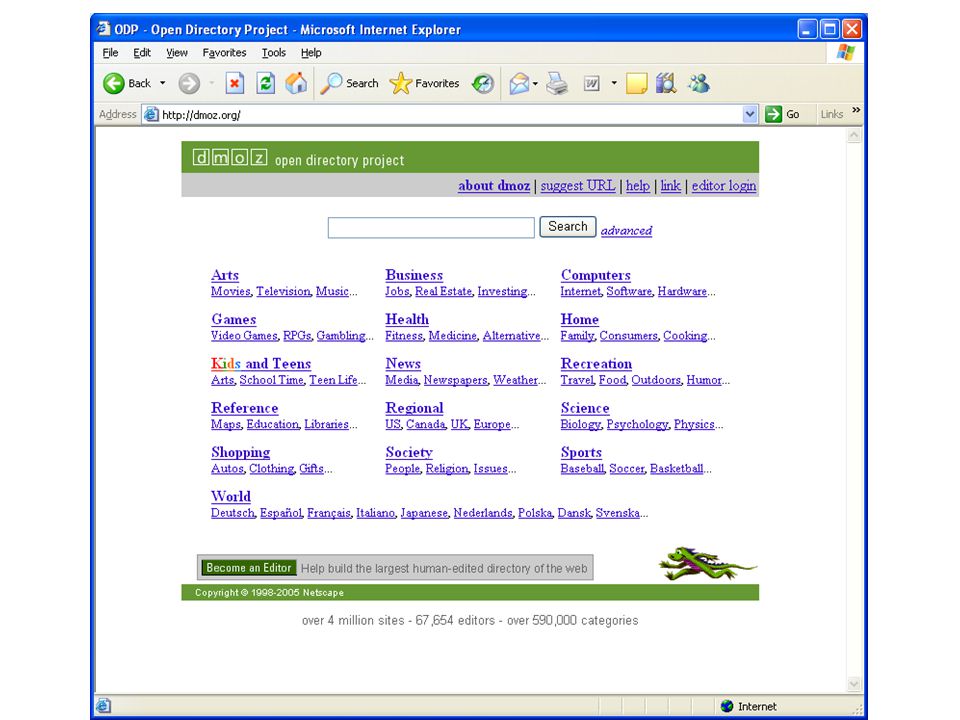The height and width of the screenshot is (720, 960).
Task: Open the Newspapers subcategory link
Action: (x=456, y=380)
